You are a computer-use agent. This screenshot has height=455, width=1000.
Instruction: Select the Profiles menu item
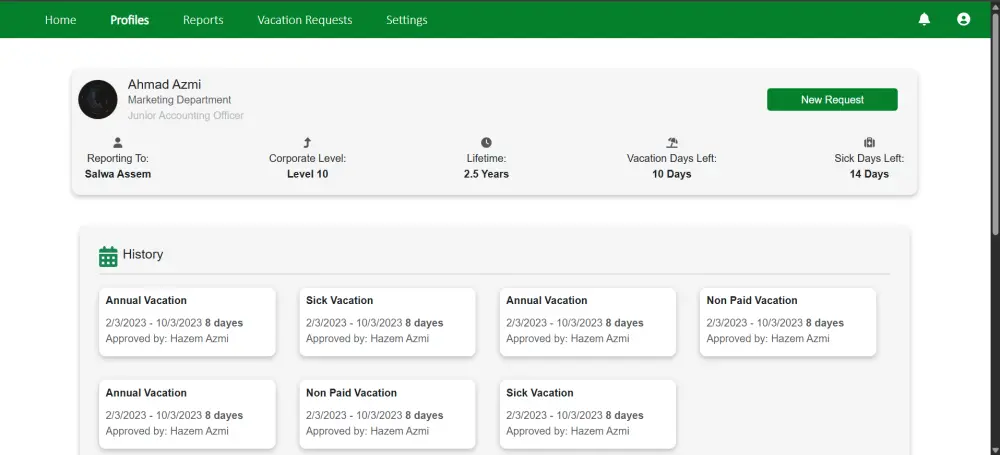coord(129,20)
